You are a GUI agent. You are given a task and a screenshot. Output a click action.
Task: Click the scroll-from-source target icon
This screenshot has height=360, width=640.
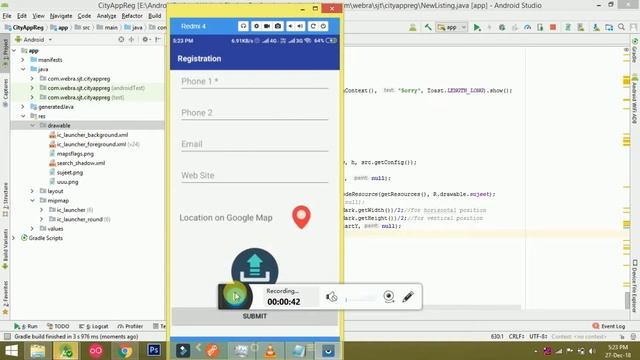(x=121, y=40)
